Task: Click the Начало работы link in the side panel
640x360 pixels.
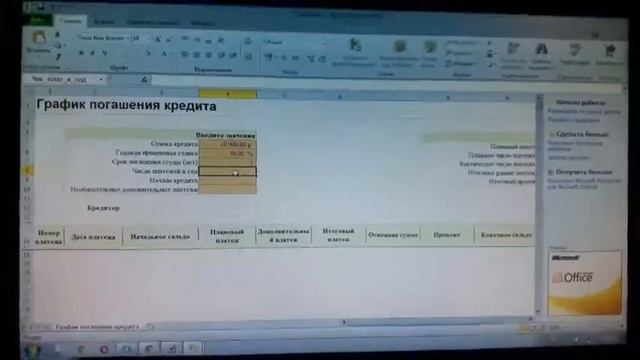Action: pyautogui.click(x=580, y=102)
